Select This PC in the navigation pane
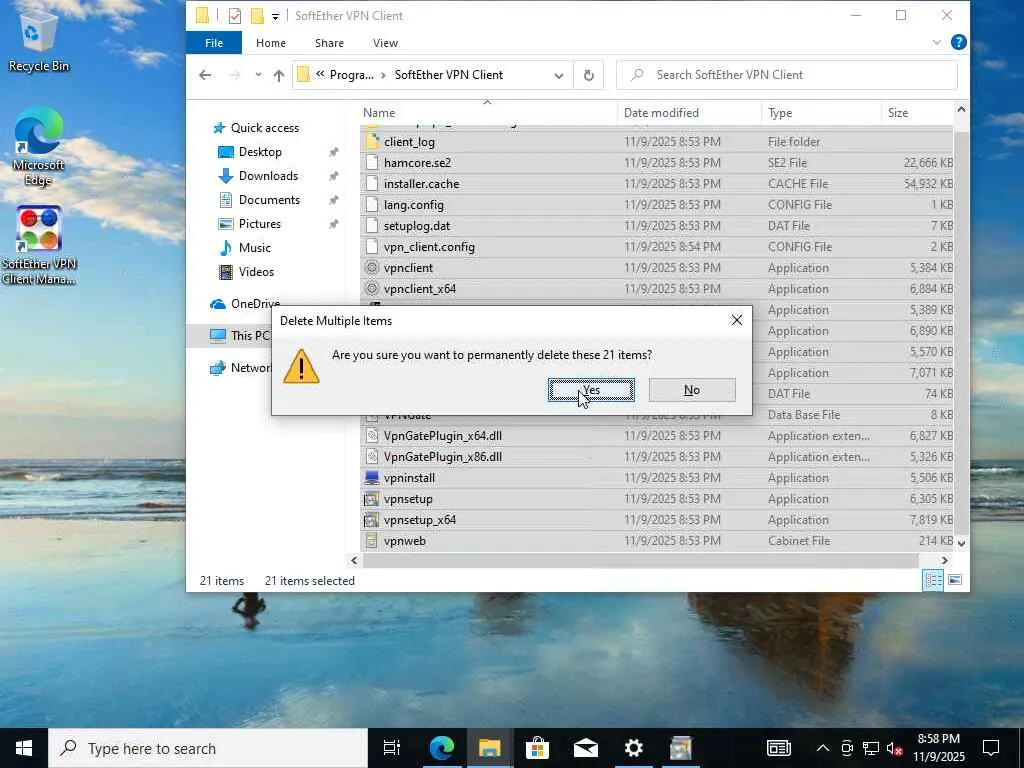The height and width of the screenshot is (768, 1024). pos(239,336)
